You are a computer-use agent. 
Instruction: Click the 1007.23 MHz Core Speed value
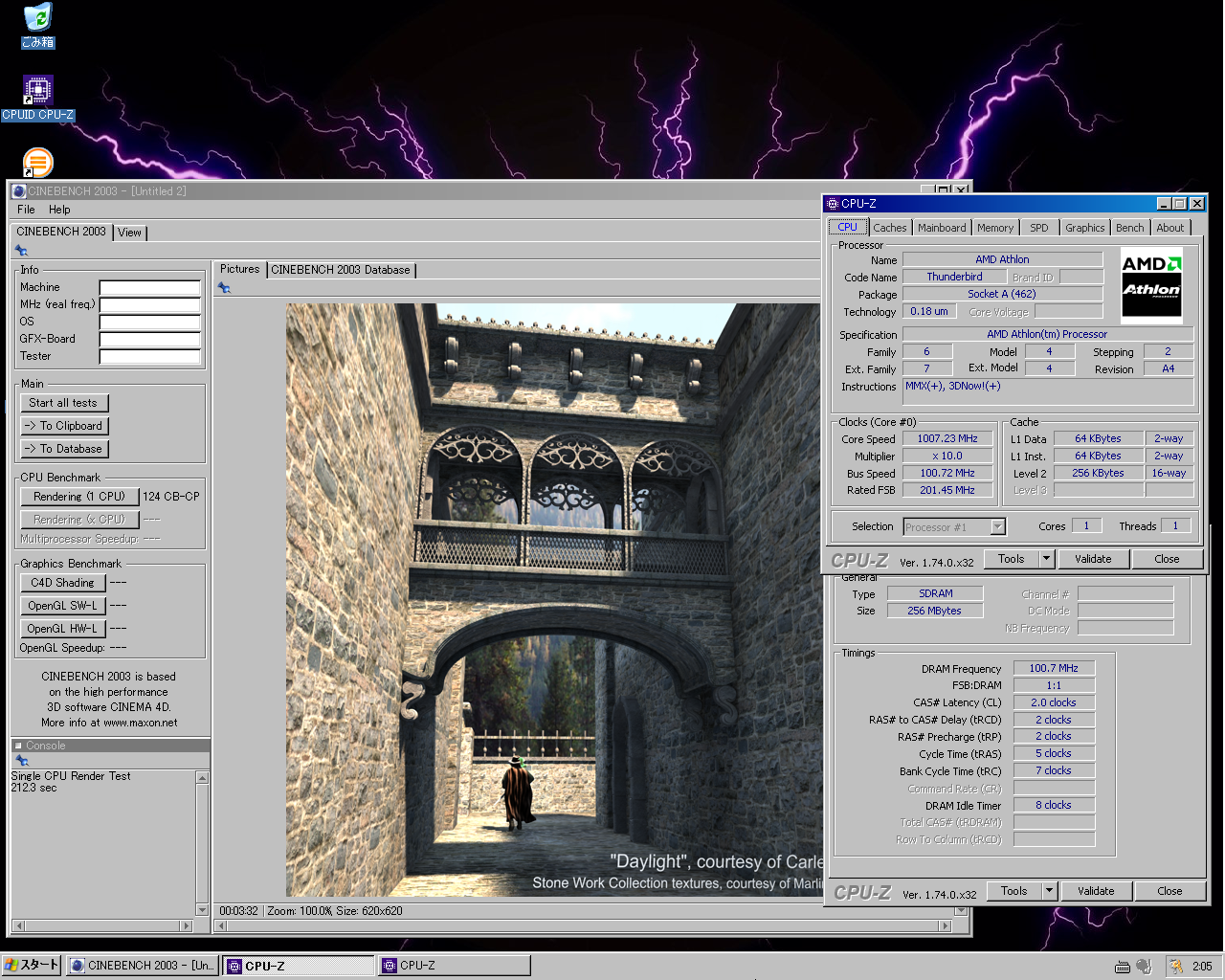[947, 438]
